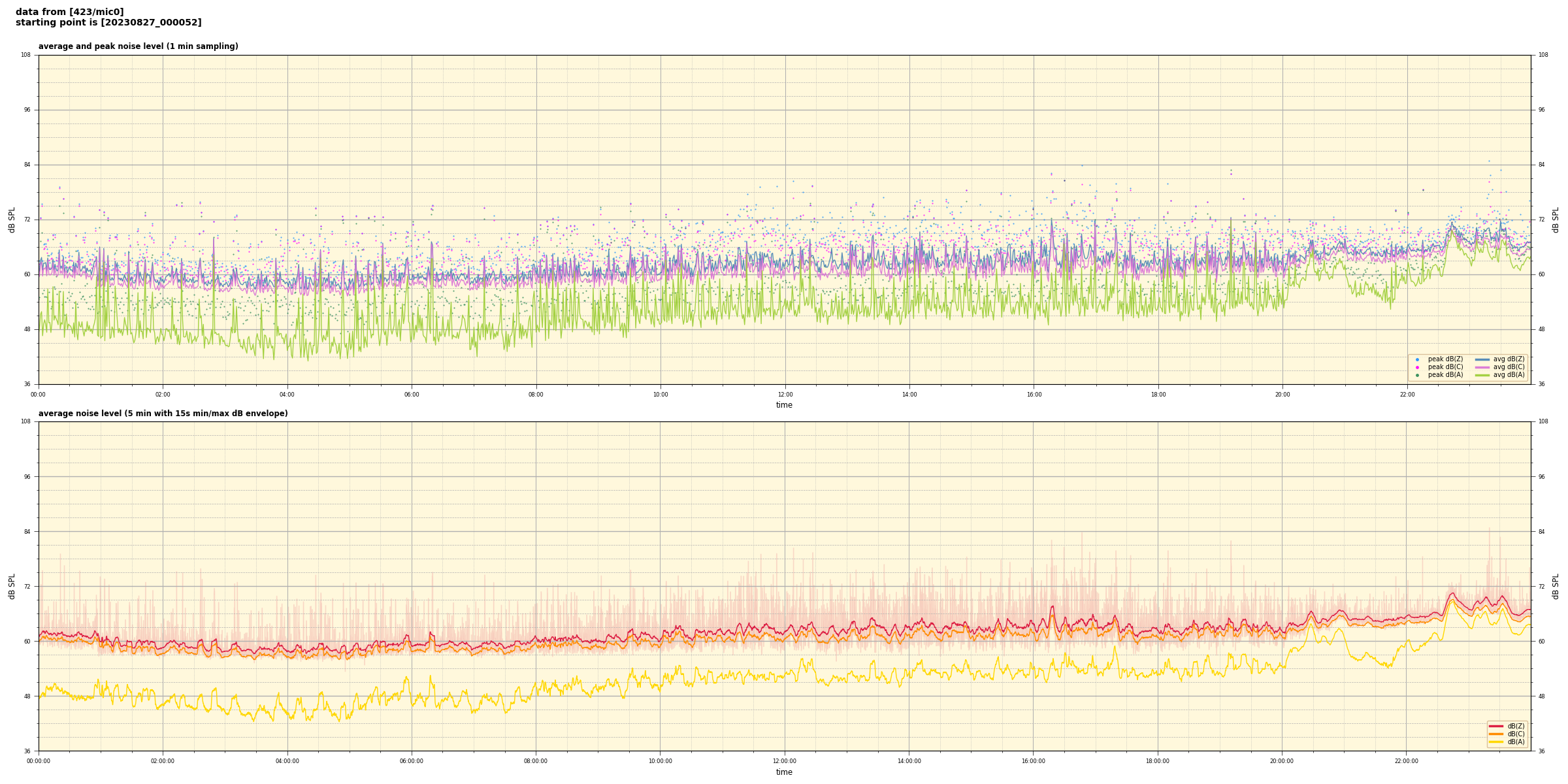
Task: Select avg dB(C) legend line swatch
Action: click(x=1482, y=367)
